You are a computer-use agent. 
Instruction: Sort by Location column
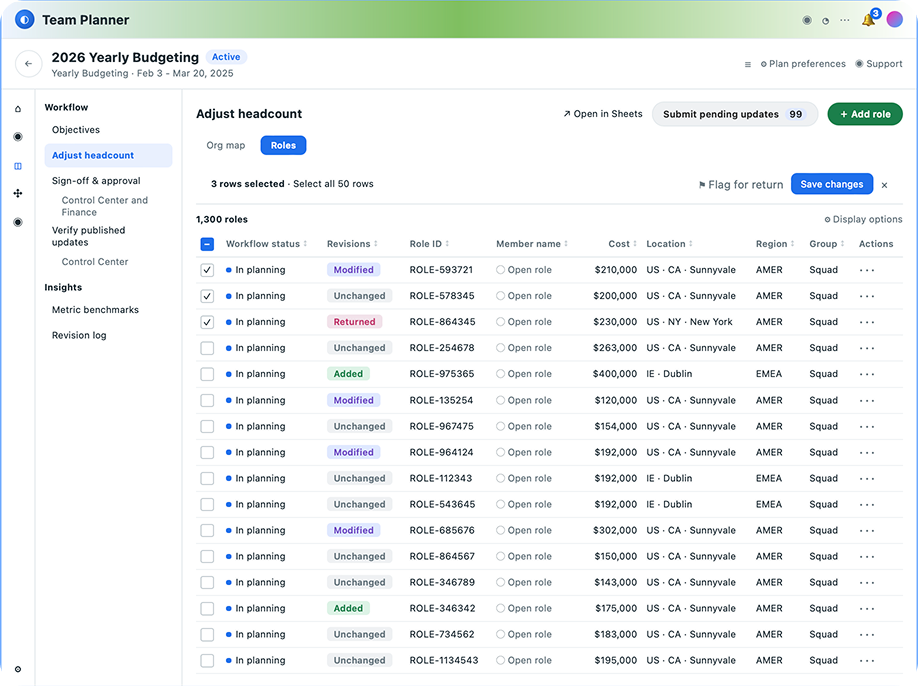click(669, 244)
